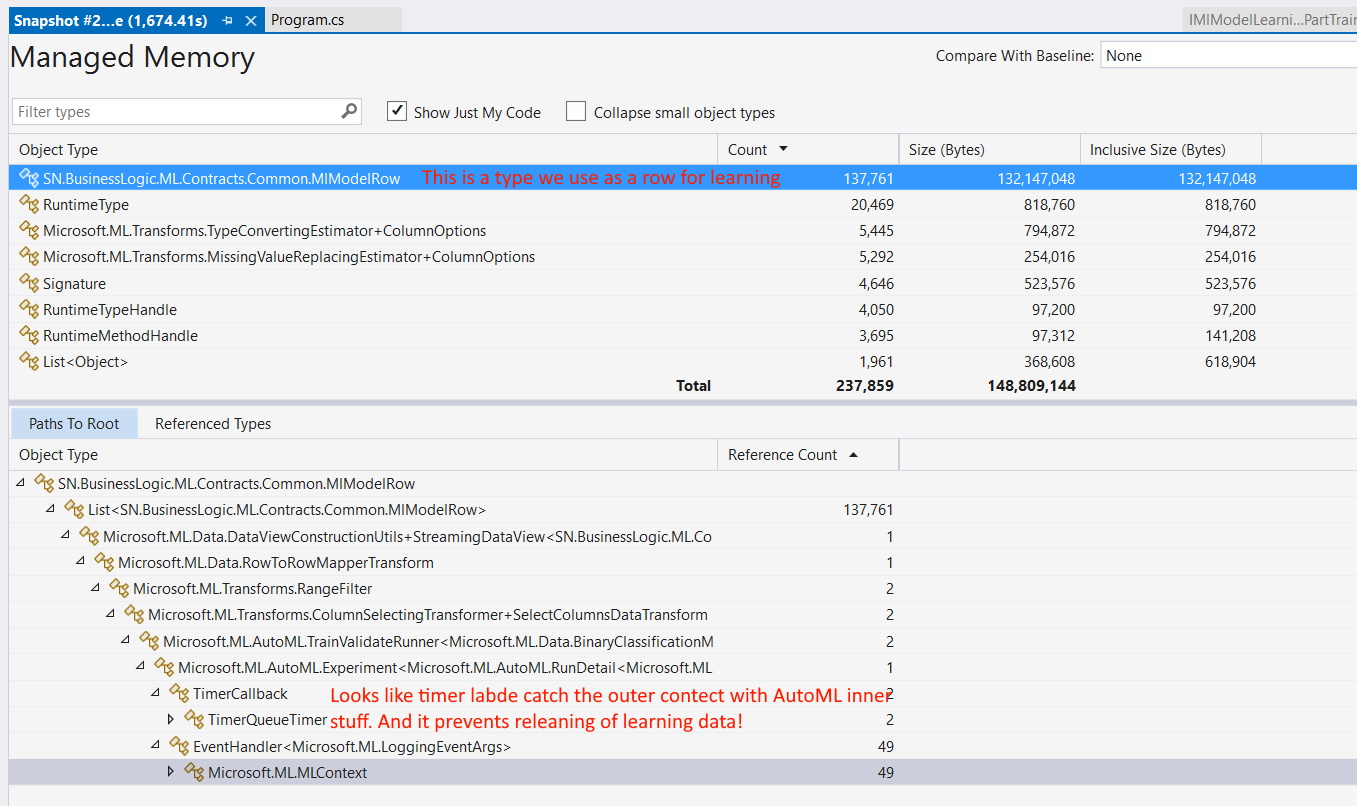Click the RangeFilter node icon
Screen dimensions: 1357x806
[119, 588]
